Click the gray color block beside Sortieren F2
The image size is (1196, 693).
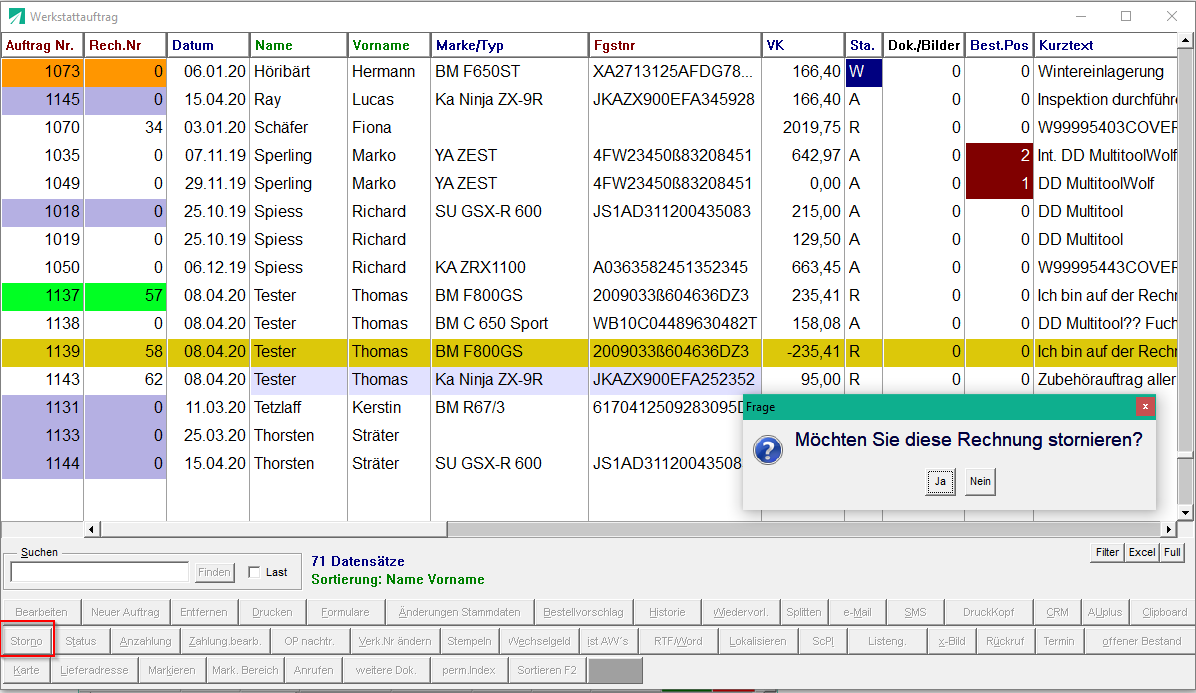tap(616, 670)
